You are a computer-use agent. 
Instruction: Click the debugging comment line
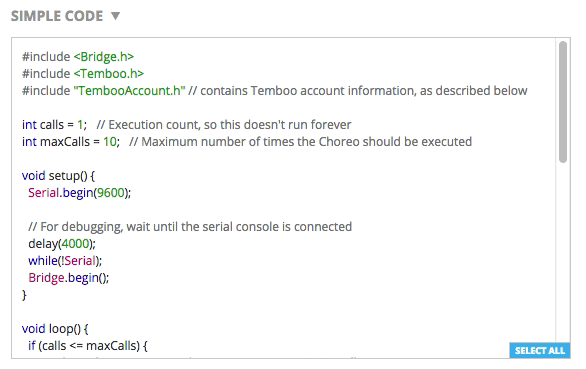pos(190,227)
